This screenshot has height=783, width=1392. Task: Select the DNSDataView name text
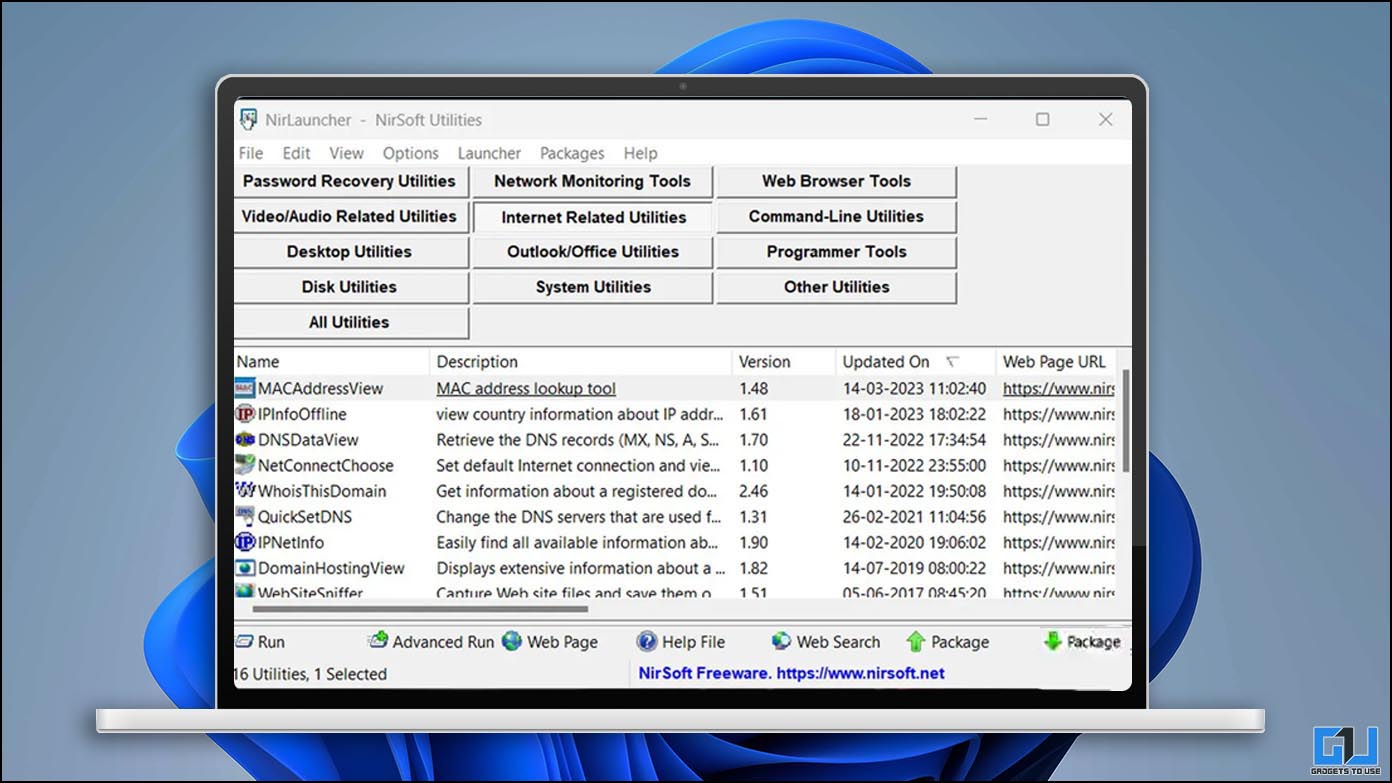pos(308,439)
